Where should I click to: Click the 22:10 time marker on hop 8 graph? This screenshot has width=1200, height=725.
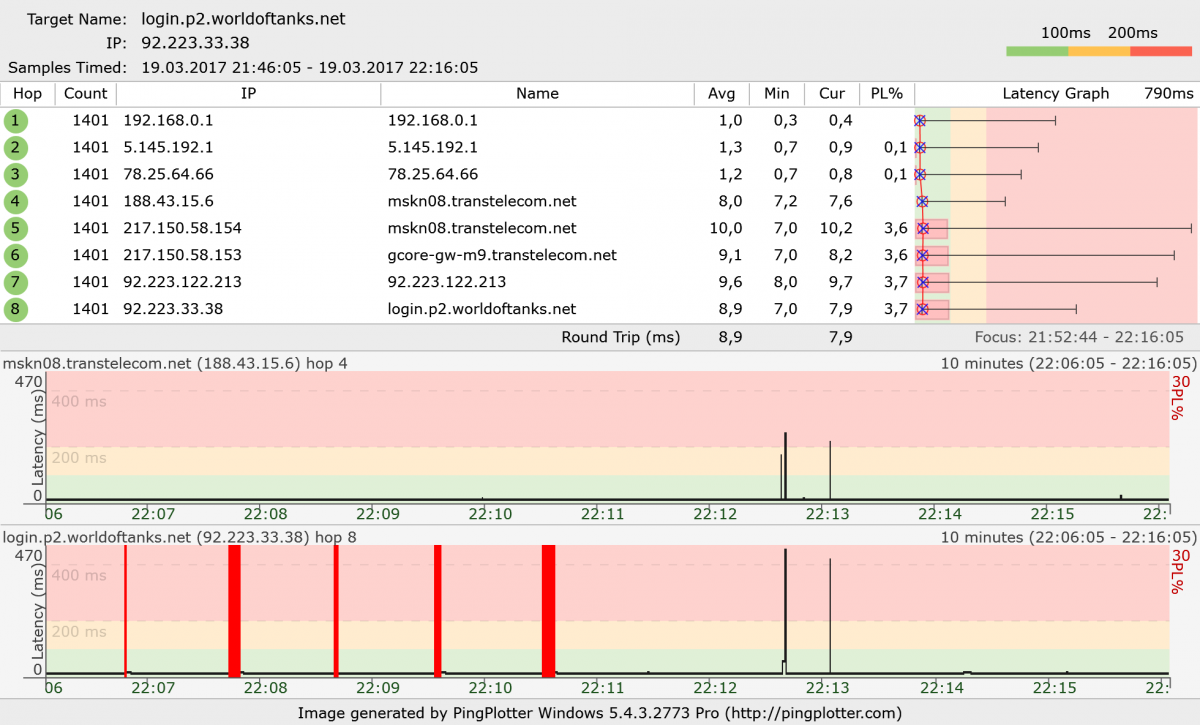(490, 688)
